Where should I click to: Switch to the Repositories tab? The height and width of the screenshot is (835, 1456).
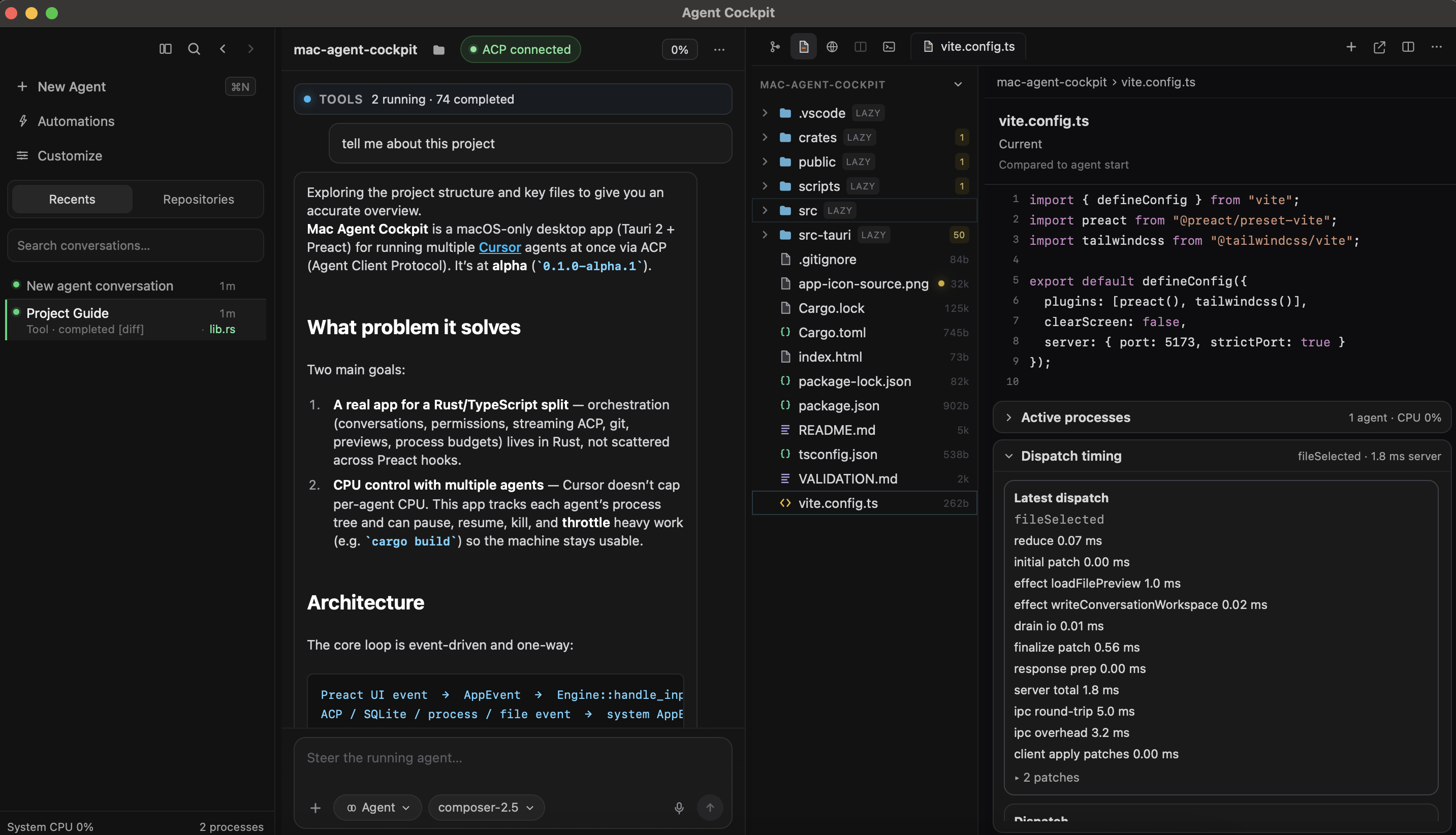point(199,199)
